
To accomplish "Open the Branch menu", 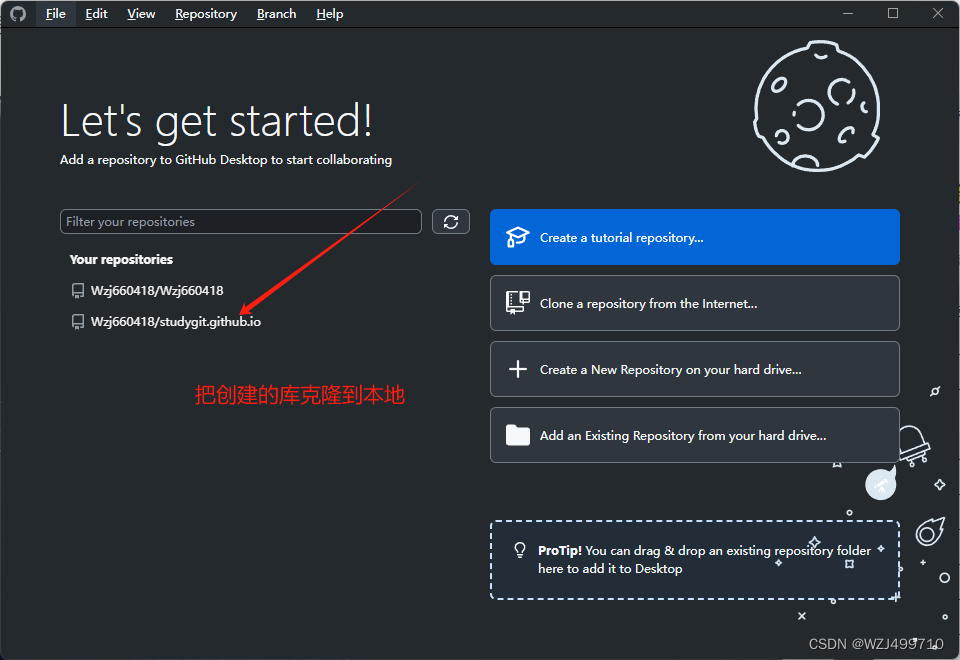I will pos(276,13).
